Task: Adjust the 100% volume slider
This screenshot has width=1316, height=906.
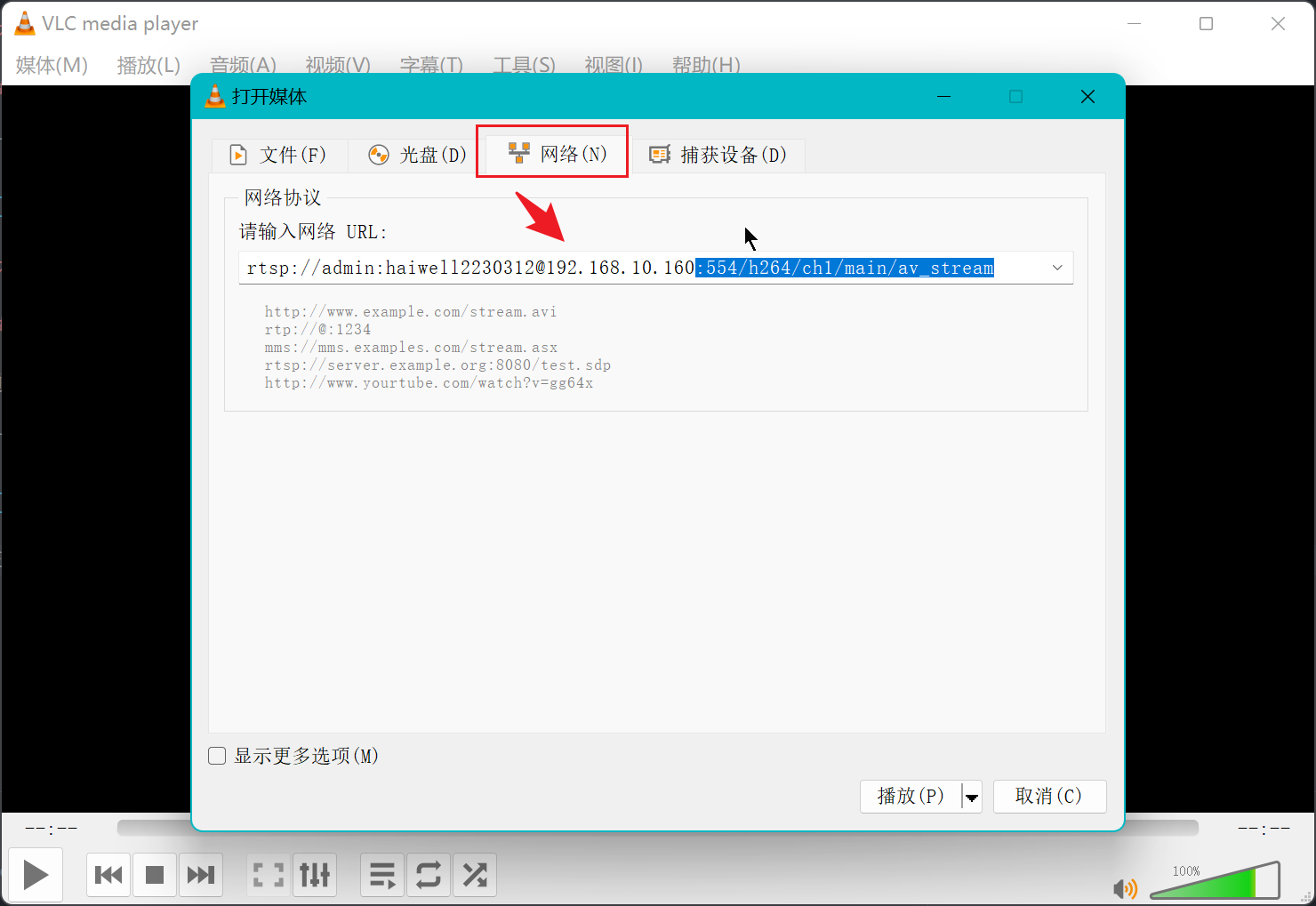Action: 1215,880
